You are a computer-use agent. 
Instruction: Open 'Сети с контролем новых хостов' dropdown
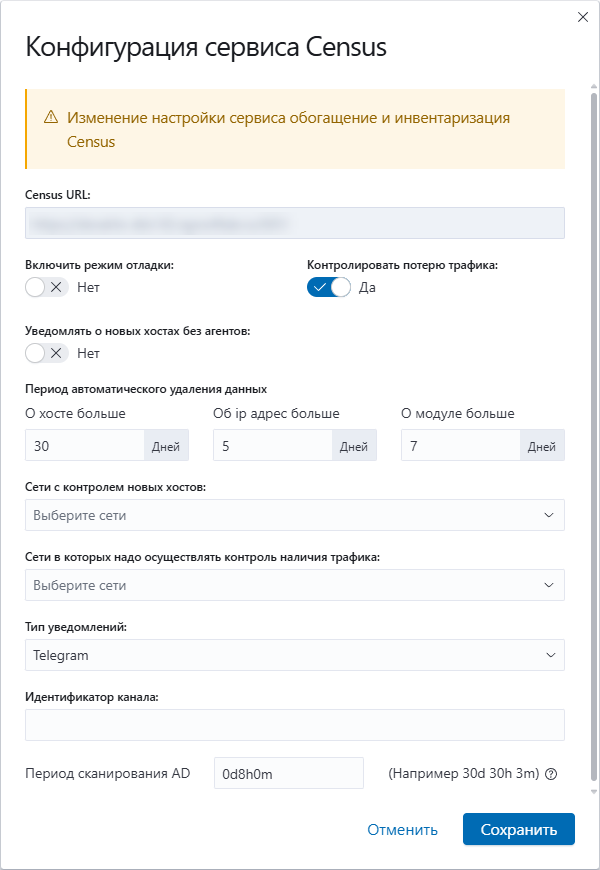pos(295,515)
